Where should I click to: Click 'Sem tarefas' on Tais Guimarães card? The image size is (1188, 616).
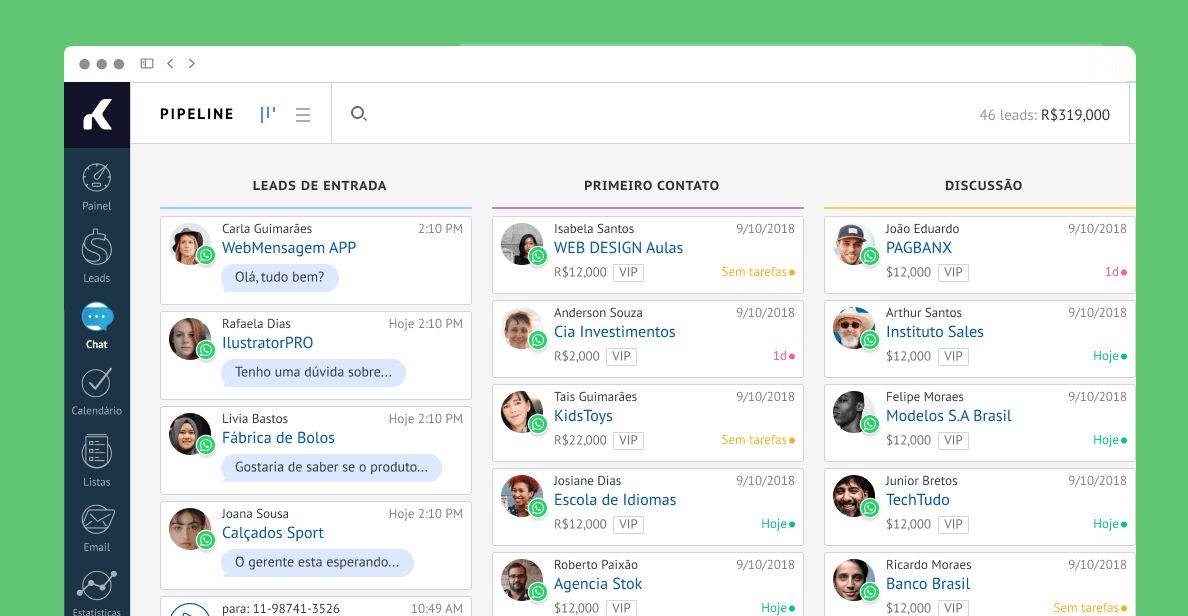pyautogui.click(x=758, y=440)
